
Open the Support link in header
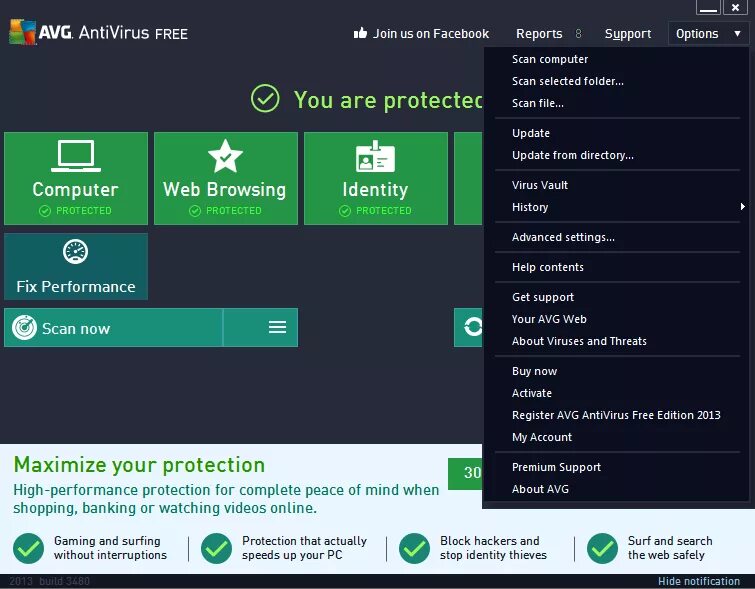pos(628,34)
